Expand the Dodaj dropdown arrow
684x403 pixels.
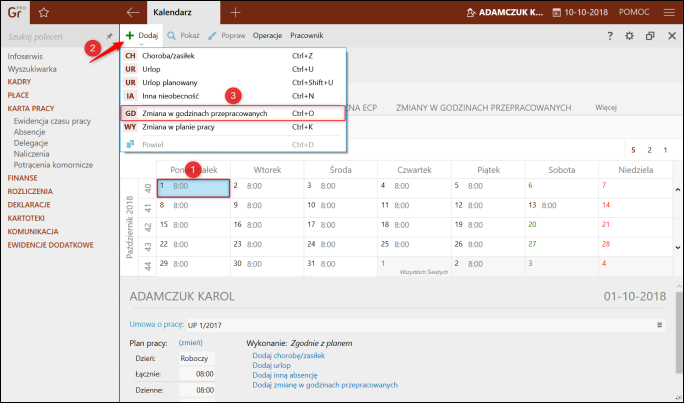(x=141, y=44)
